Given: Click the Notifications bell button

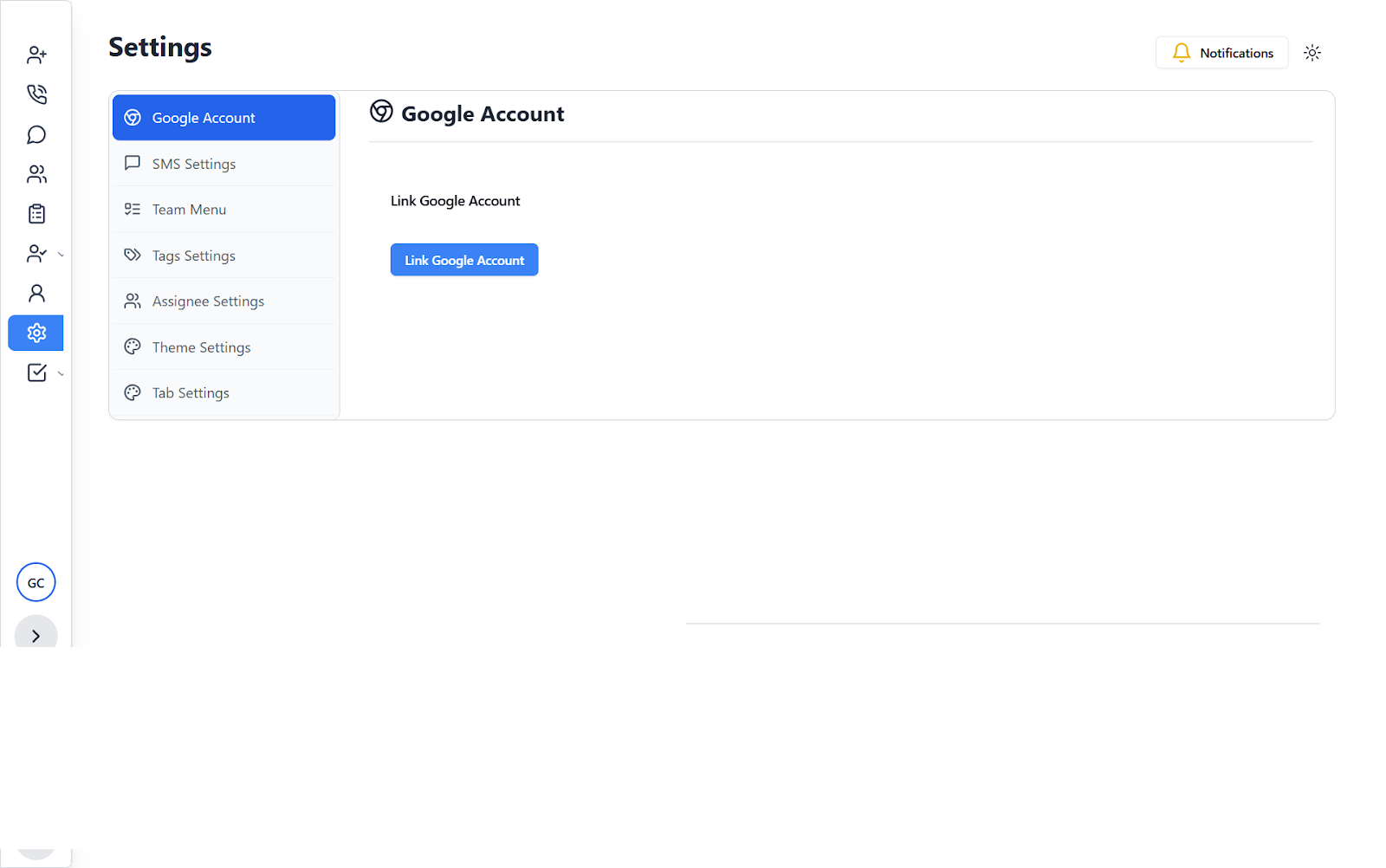Looking at the screenshot, I should pyautogui.click(x=1221, y=53).
